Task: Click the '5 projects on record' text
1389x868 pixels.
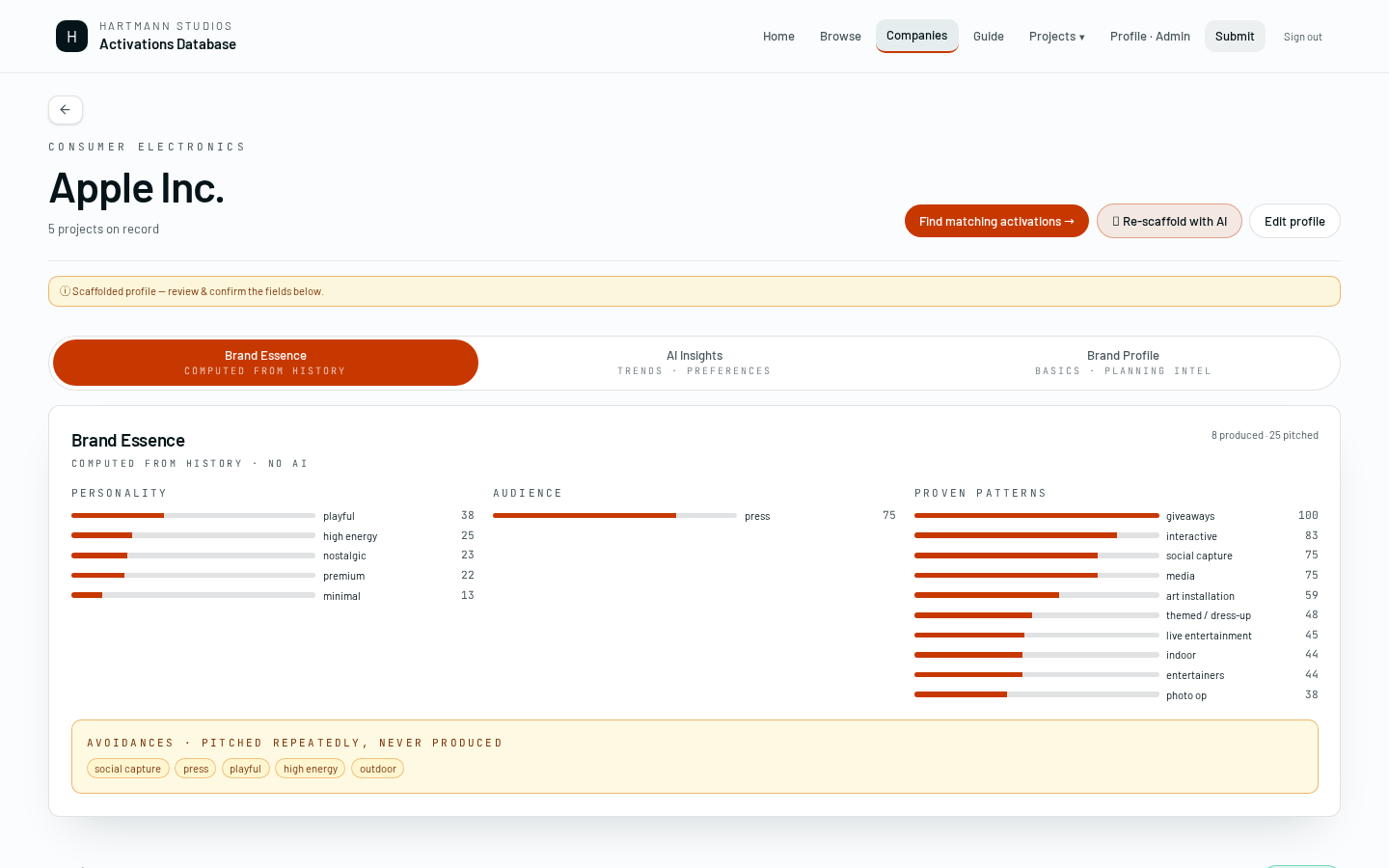Action: 103,230
